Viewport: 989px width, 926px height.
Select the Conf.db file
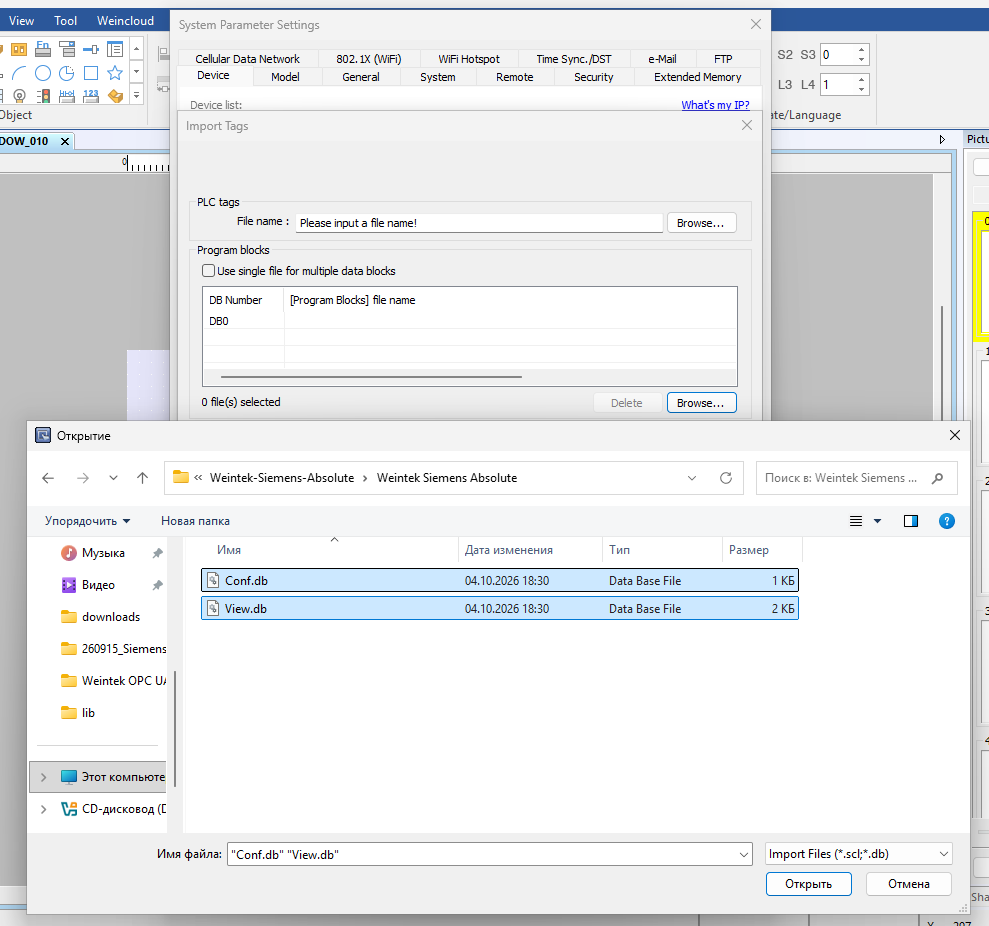click(500, 580)
